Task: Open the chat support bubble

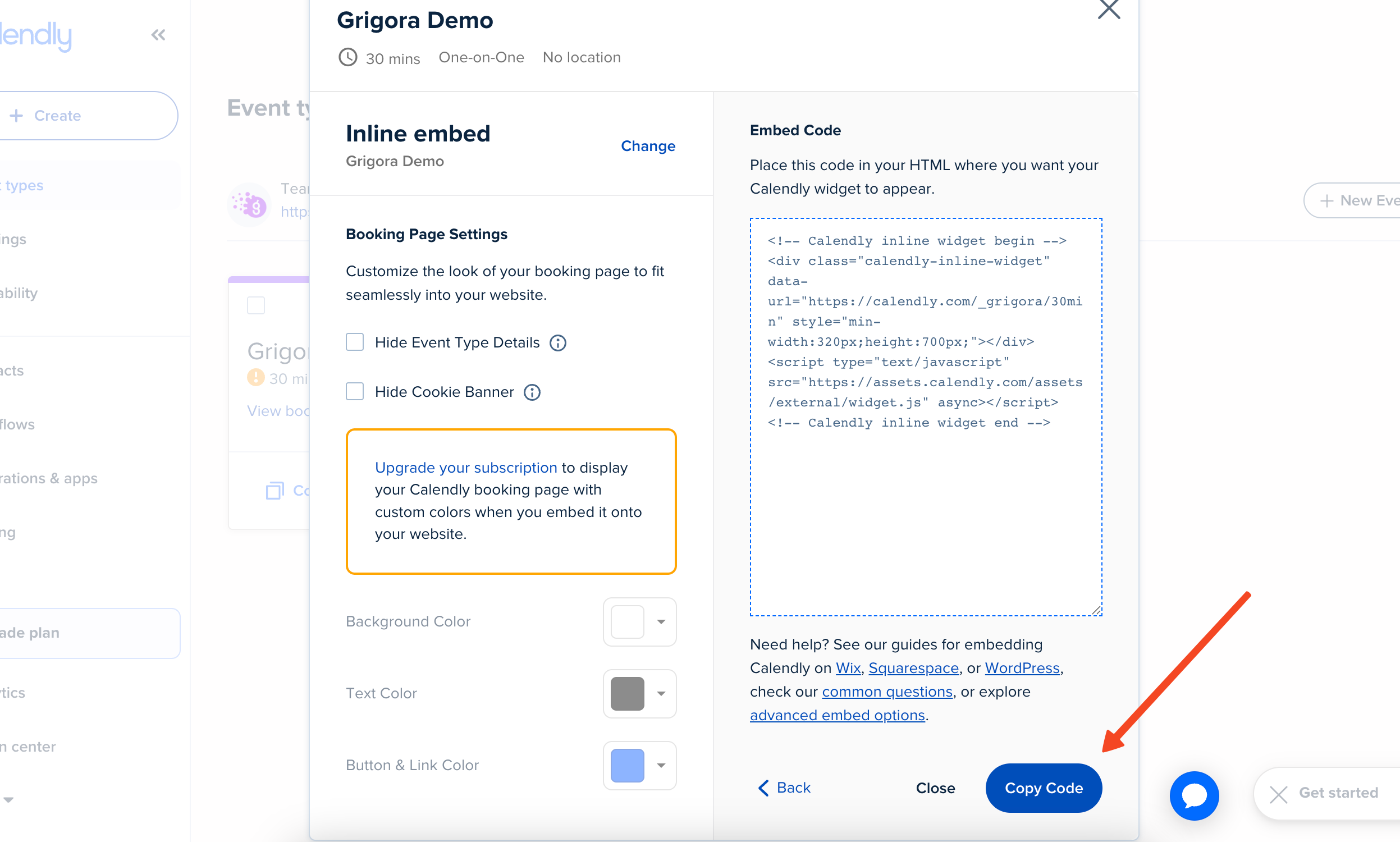Action: (1193, 795)
